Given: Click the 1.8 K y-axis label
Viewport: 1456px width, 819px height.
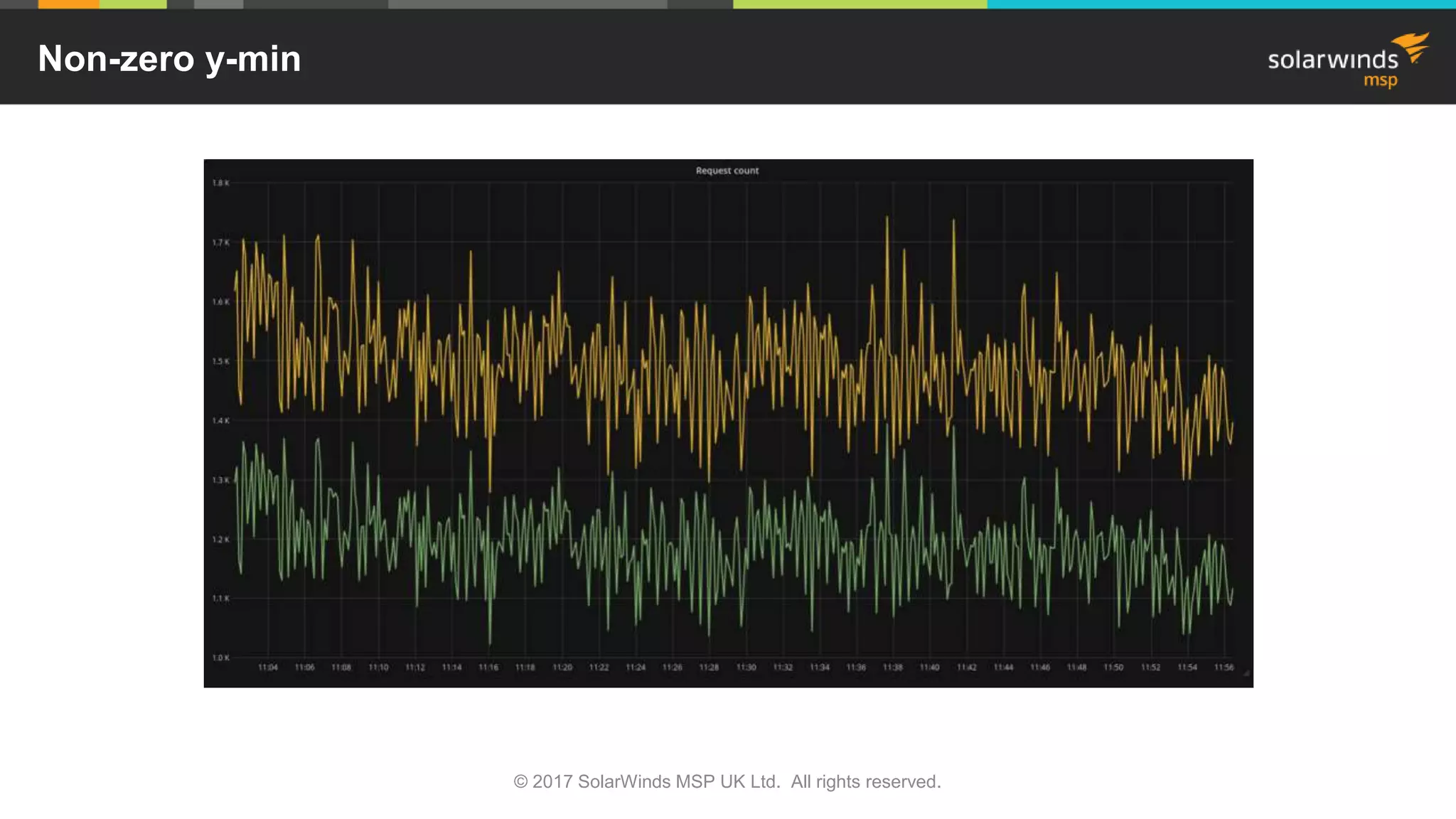Looking at the screenshot, I should pos(221,183).
